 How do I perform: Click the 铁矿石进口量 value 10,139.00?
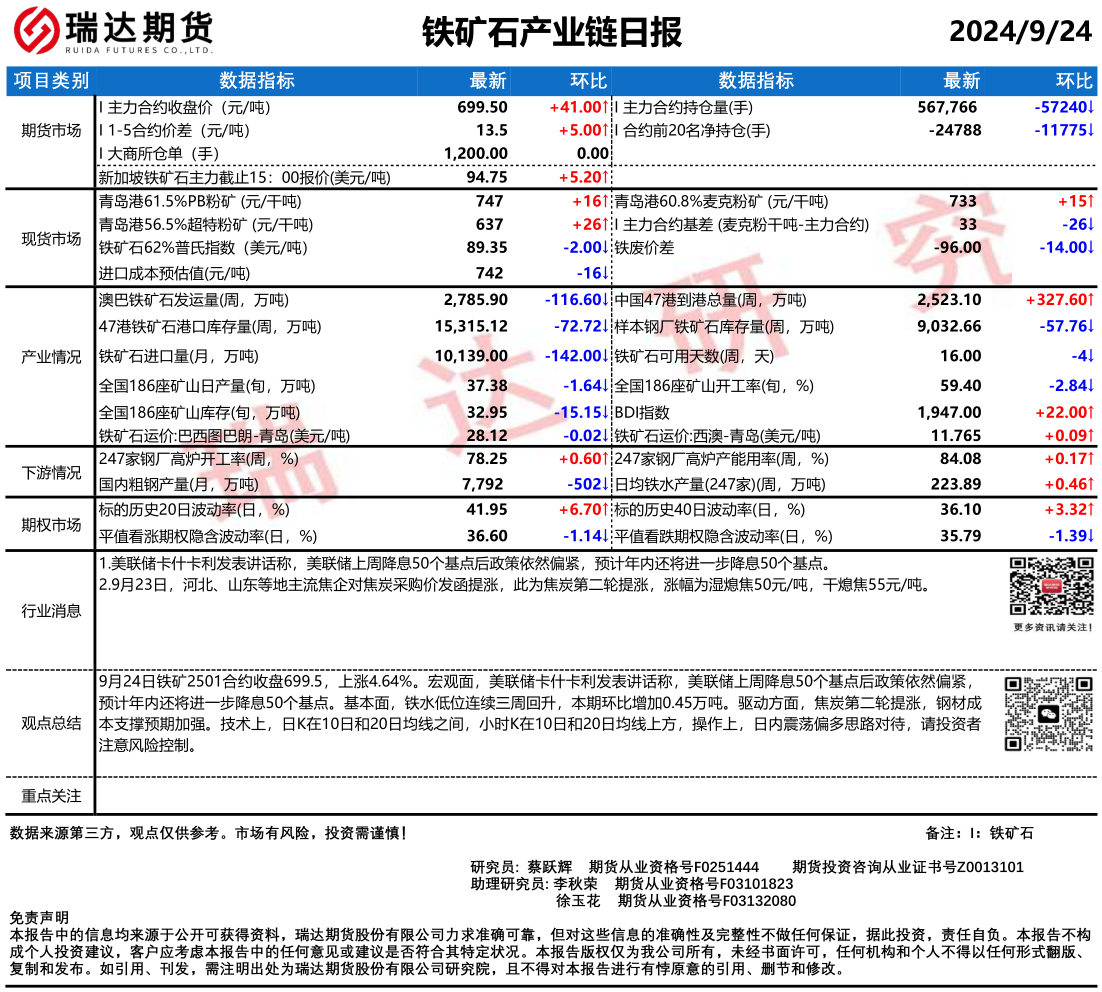[x=471, y=356]
